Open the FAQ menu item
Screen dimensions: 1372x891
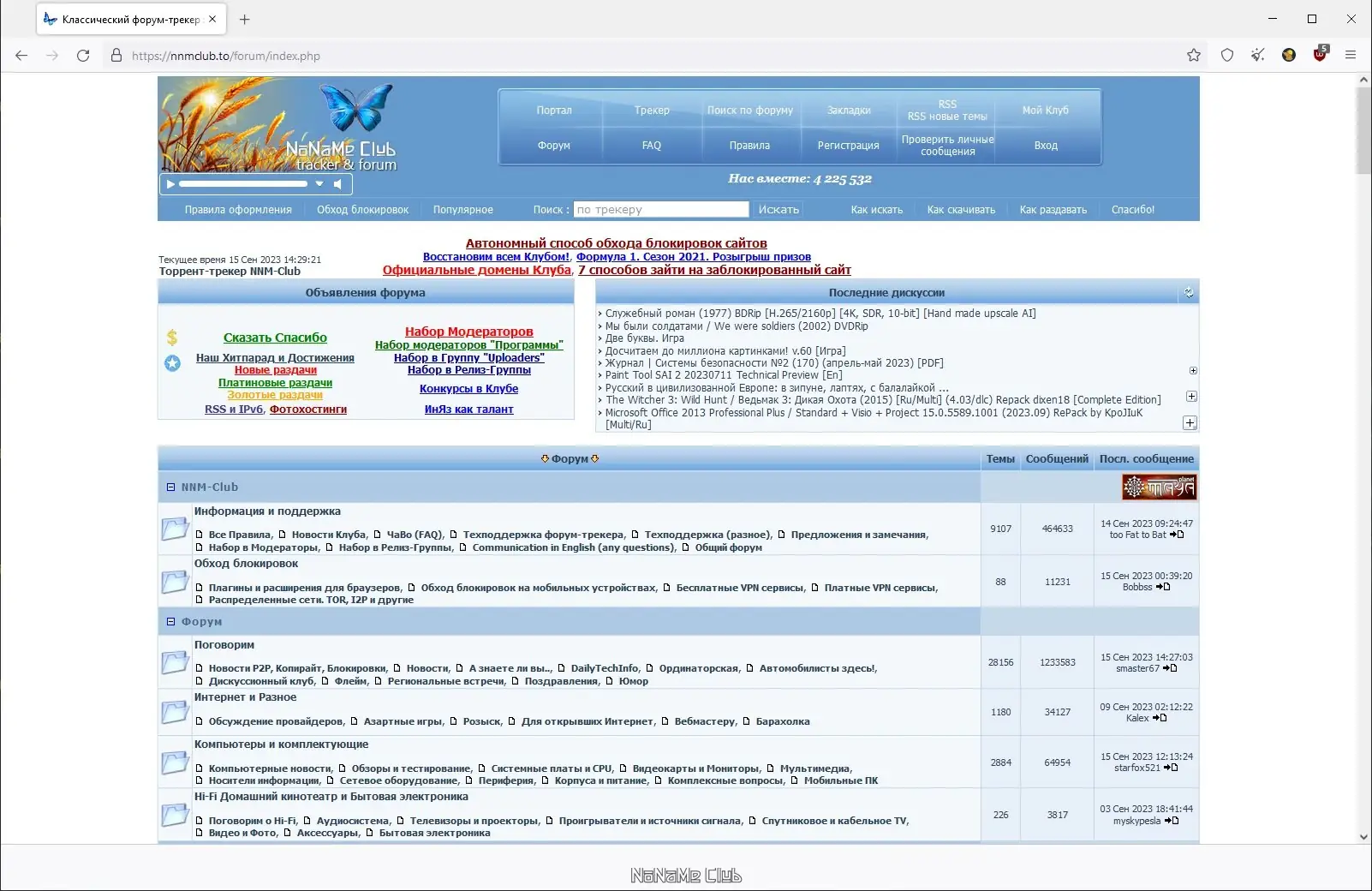coord(652,146)
